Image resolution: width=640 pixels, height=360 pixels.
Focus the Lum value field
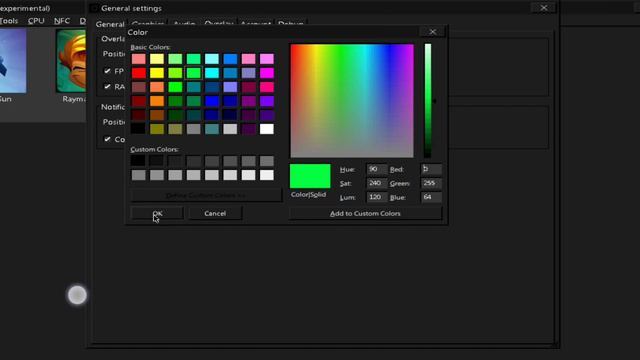point(376,197)
